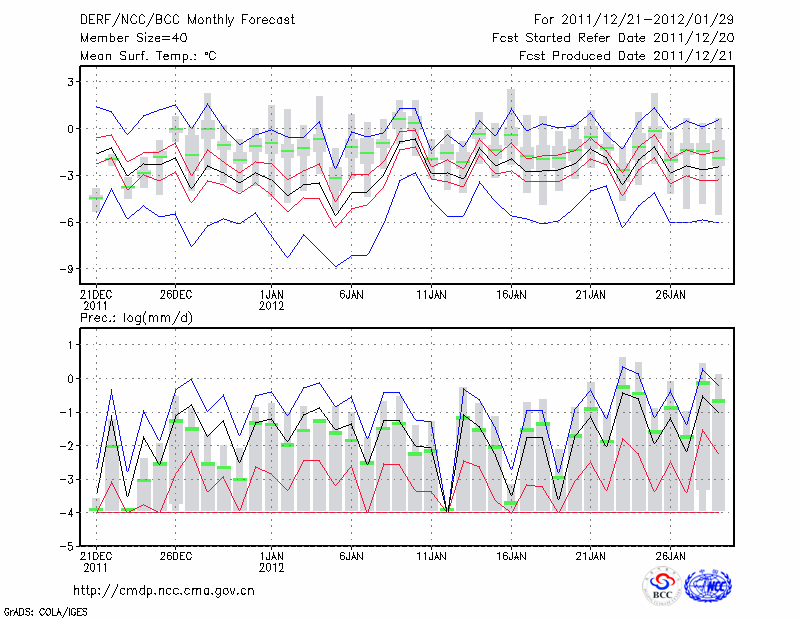Click the BCC logo icon
Viewport: 800px width, 618px height.
pyautogui.click(x=662, y=585)
